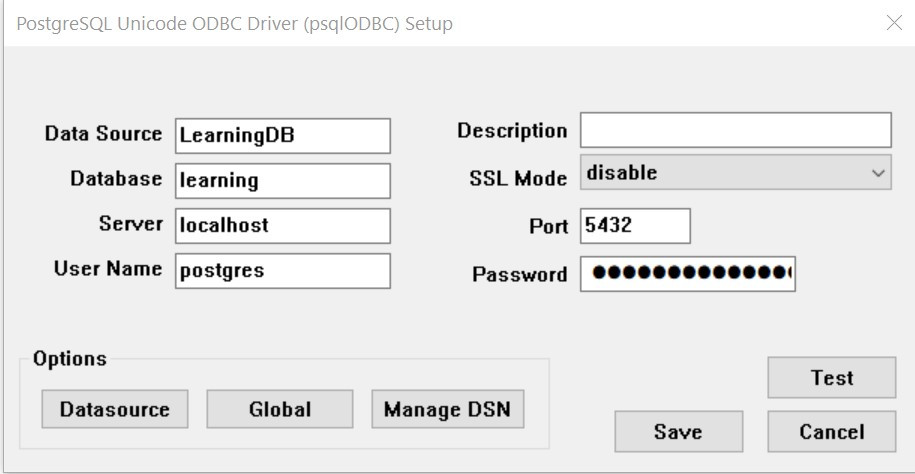
Task: Focus the masked Password field
Action: [x=687, y=273]
